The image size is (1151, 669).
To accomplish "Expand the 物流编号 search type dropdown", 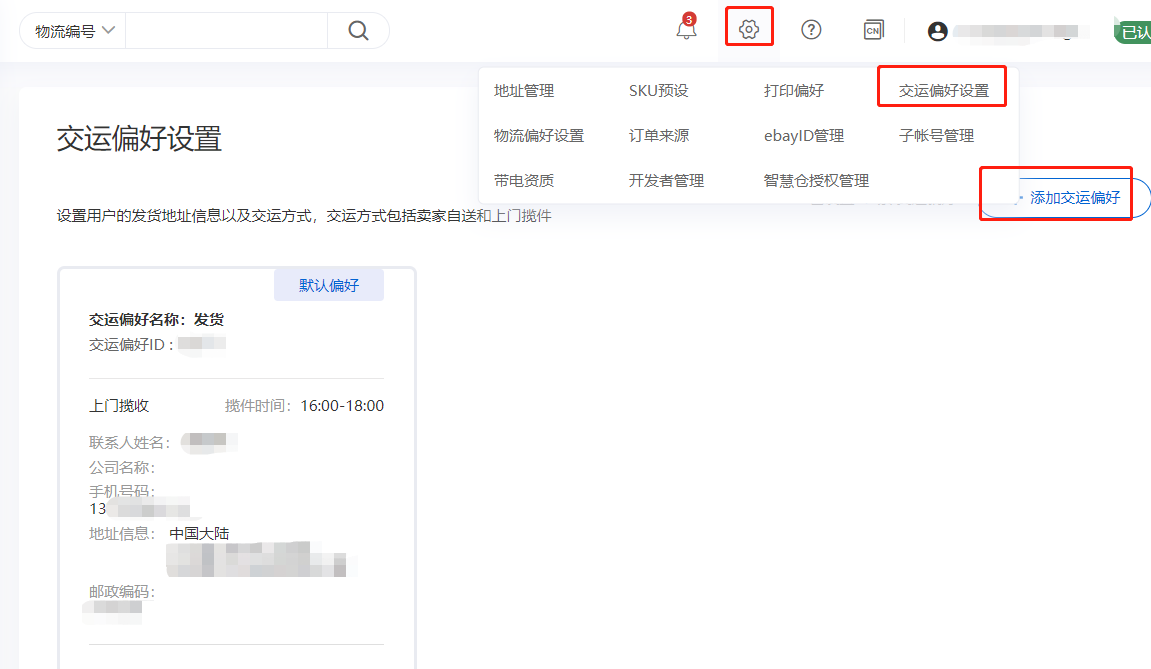I will [x=75, y=31].
